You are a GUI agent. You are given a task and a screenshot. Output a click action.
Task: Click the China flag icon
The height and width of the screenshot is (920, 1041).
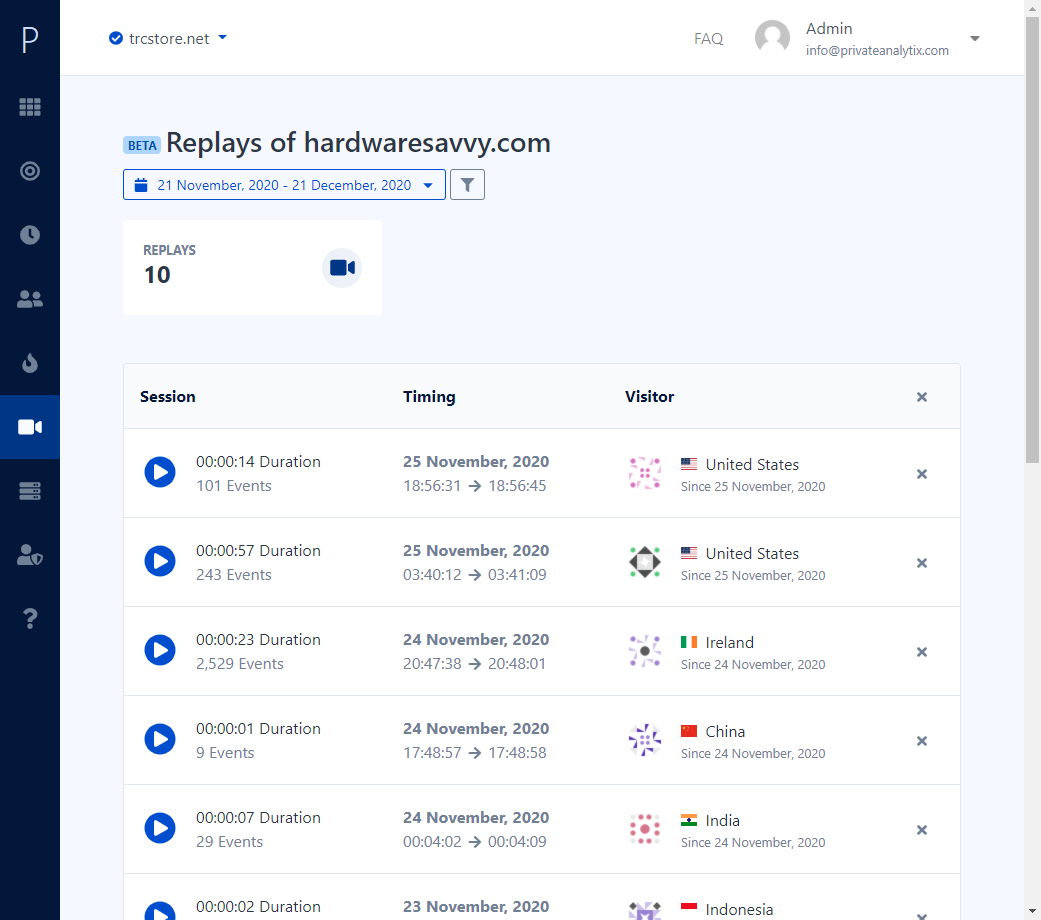(x=689, y=731)
